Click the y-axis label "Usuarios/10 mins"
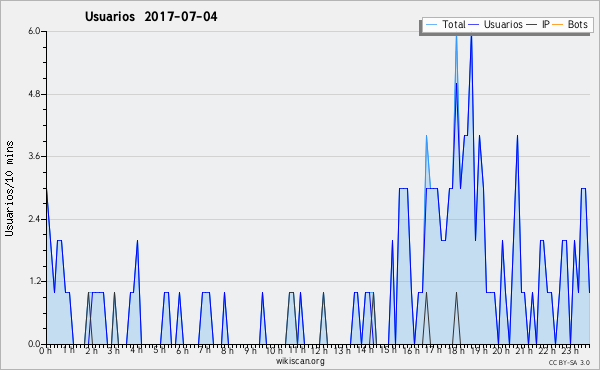600x370 pixels. click(9, 189)
